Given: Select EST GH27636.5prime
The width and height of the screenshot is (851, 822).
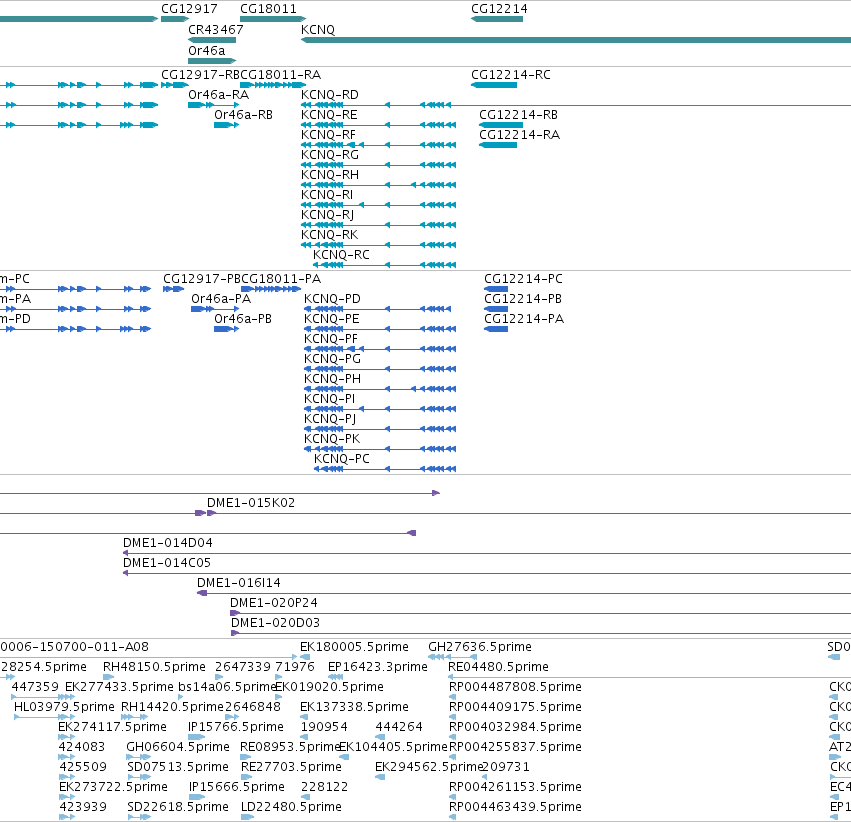Looking at the screenshot, I should (452, 658).
